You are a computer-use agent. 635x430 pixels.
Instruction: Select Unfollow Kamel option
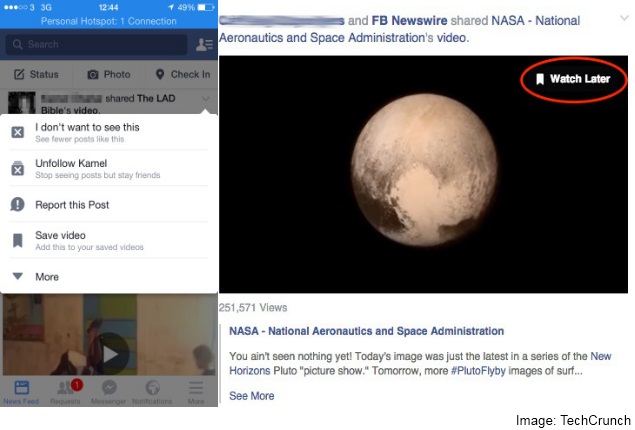coord(109,168)
